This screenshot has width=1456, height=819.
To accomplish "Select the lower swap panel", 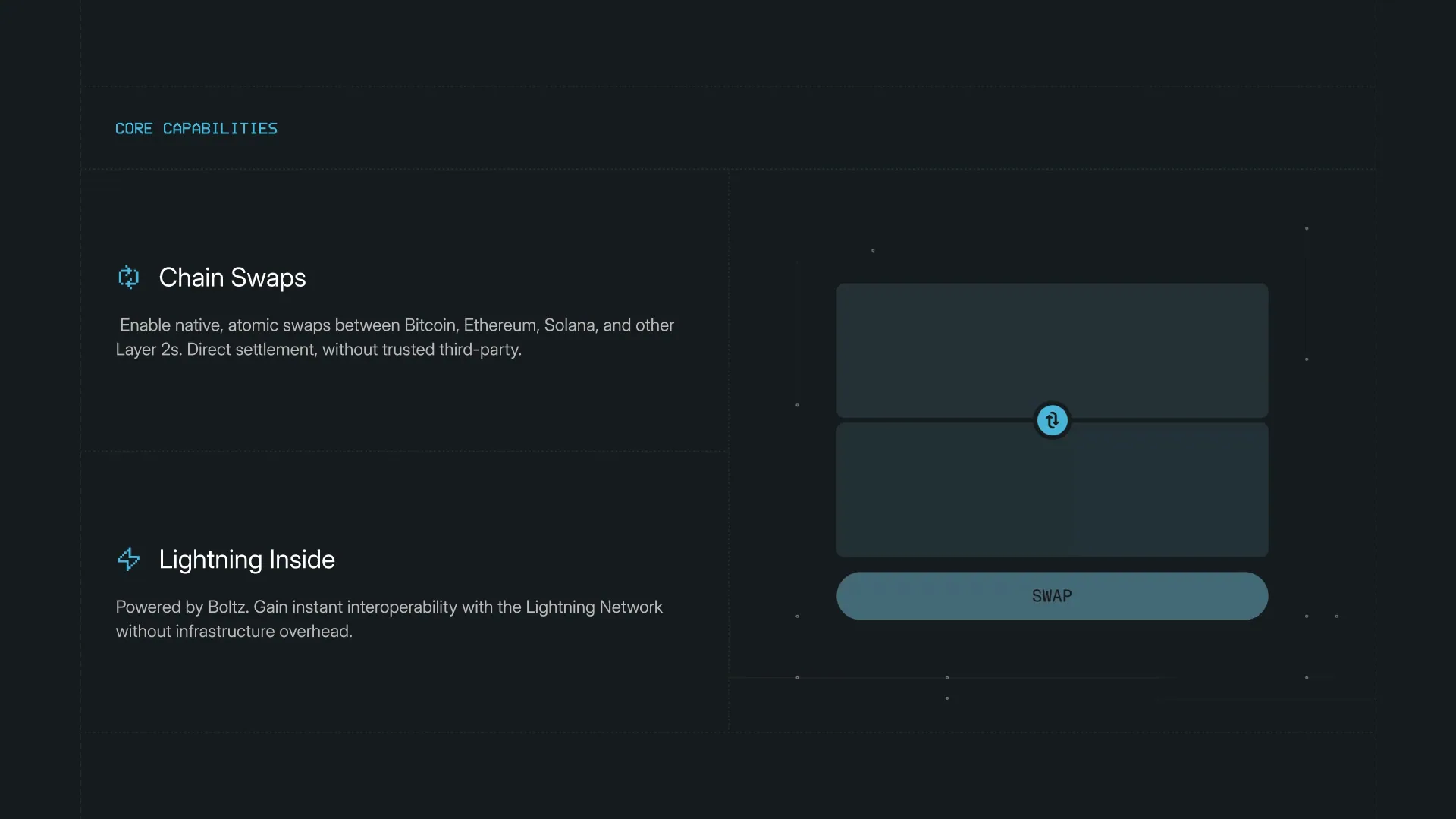I will [x=1052, y=490].
